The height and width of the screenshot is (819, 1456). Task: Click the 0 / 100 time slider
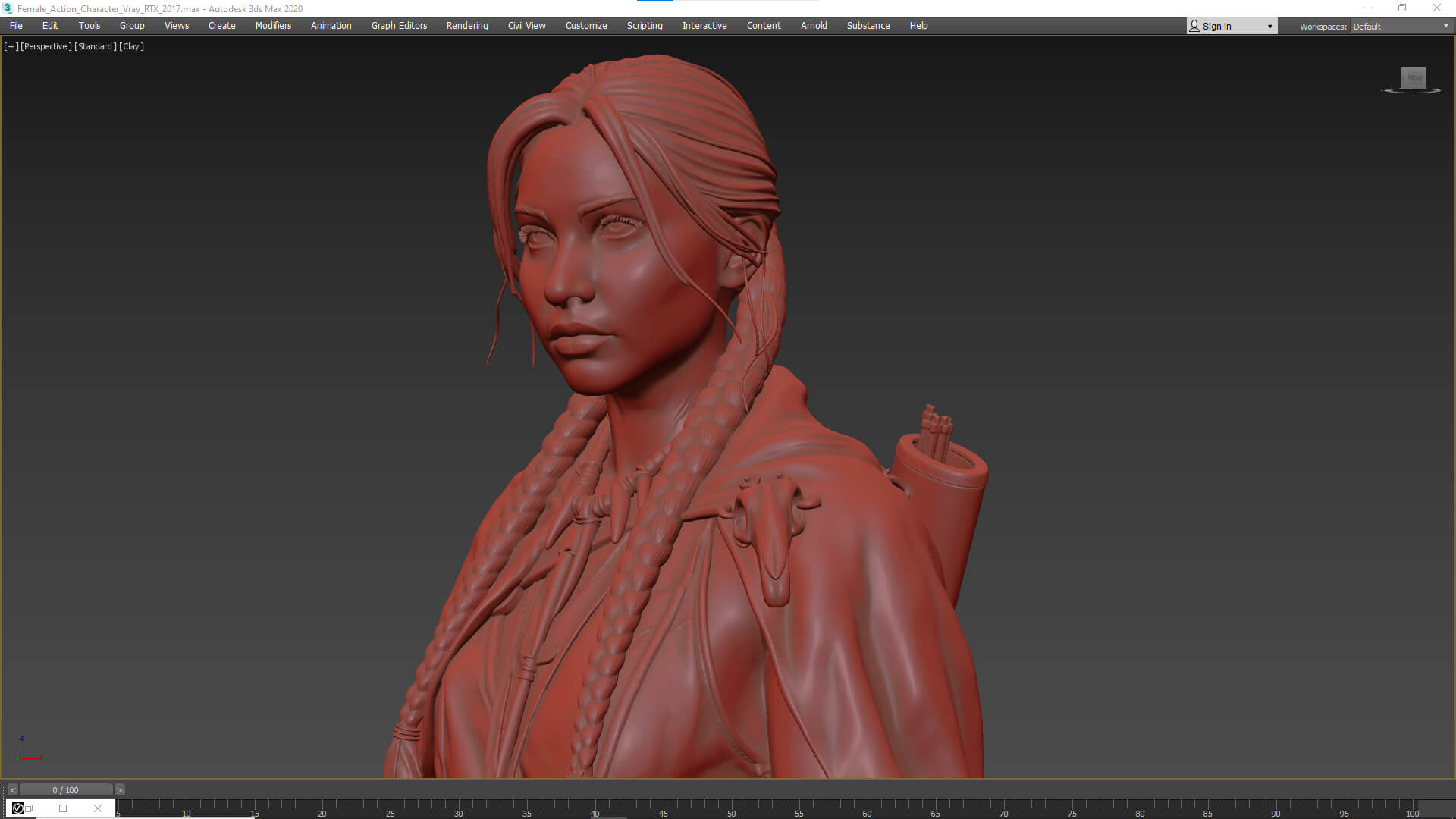coord(66,790)
